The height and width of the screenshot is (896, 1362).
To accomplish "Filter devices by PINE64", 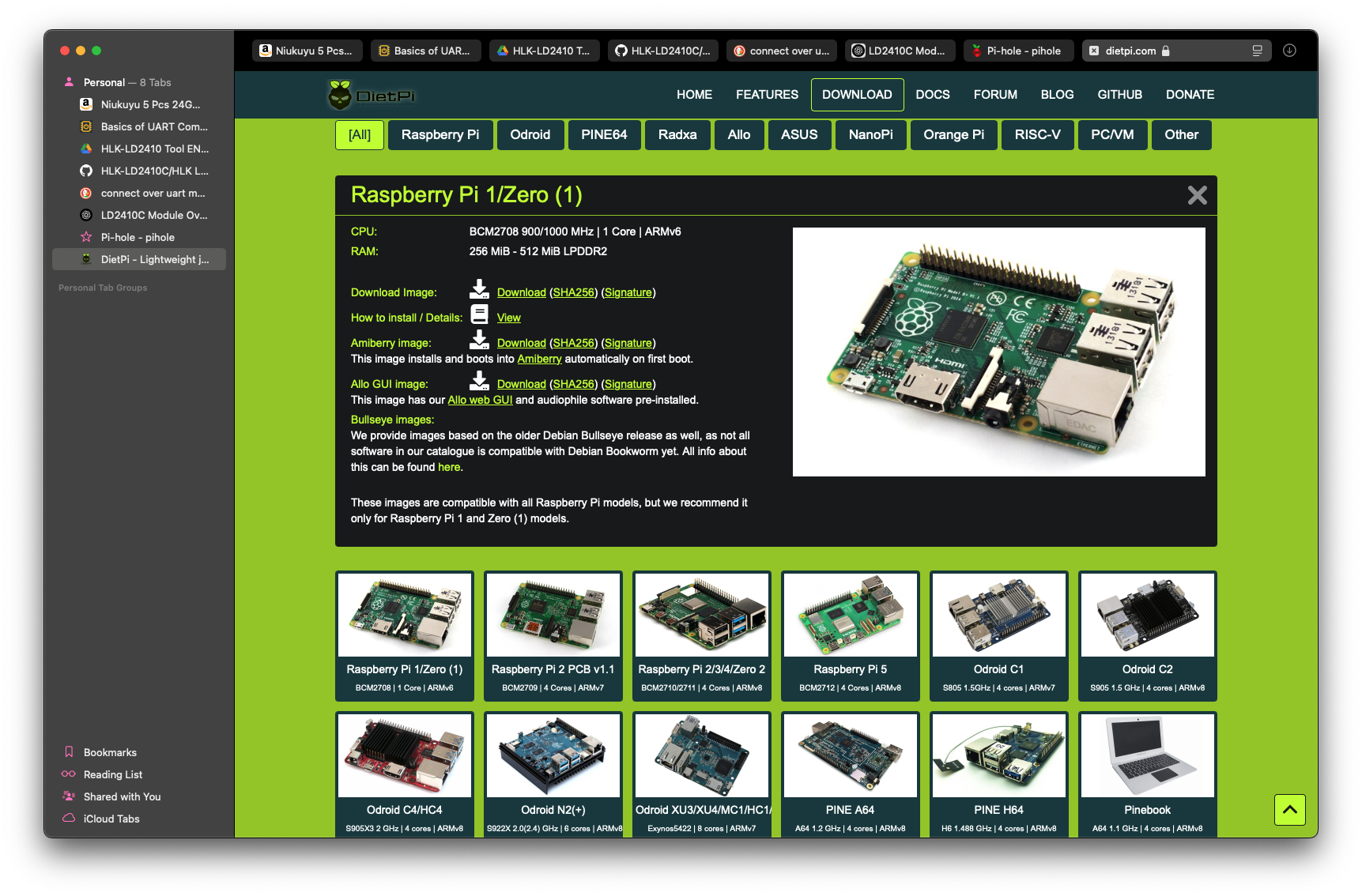I will (604, 135).
